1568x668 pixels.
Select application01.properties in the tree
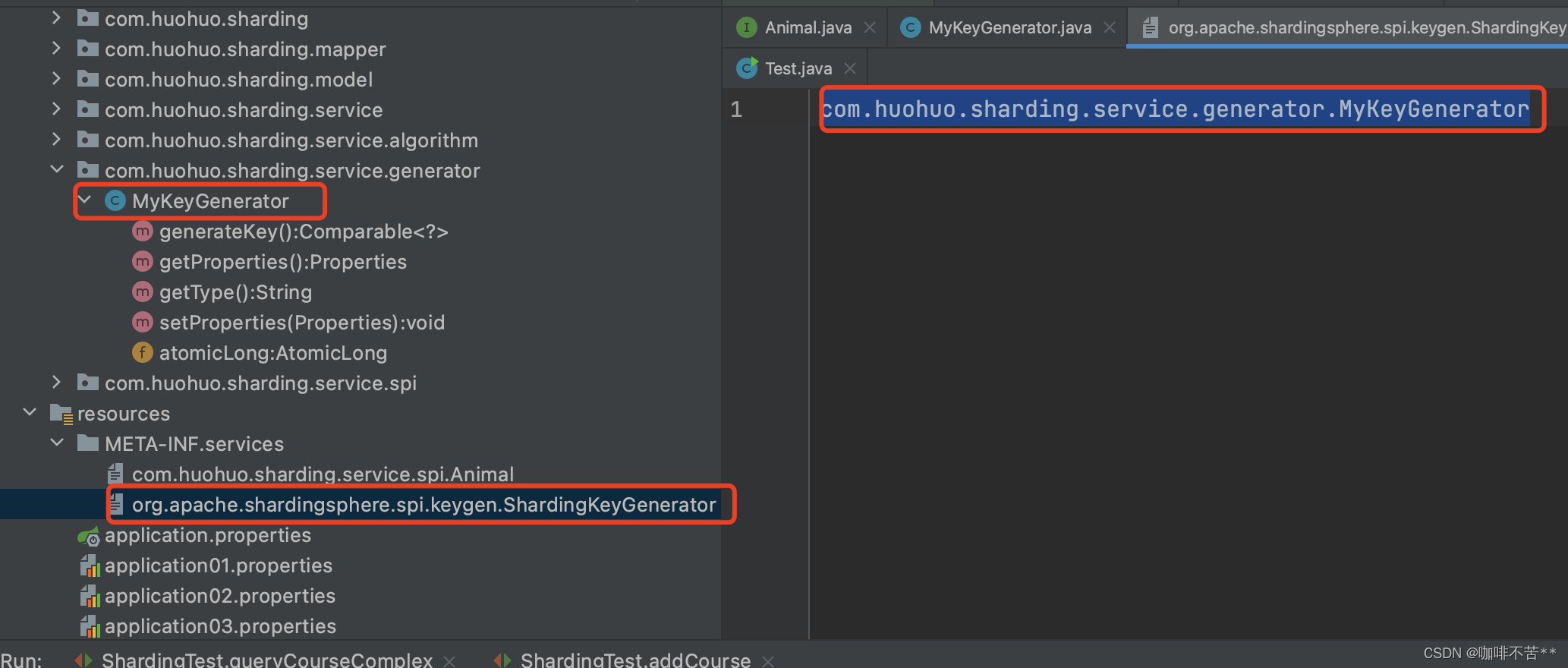click(219, 566)
